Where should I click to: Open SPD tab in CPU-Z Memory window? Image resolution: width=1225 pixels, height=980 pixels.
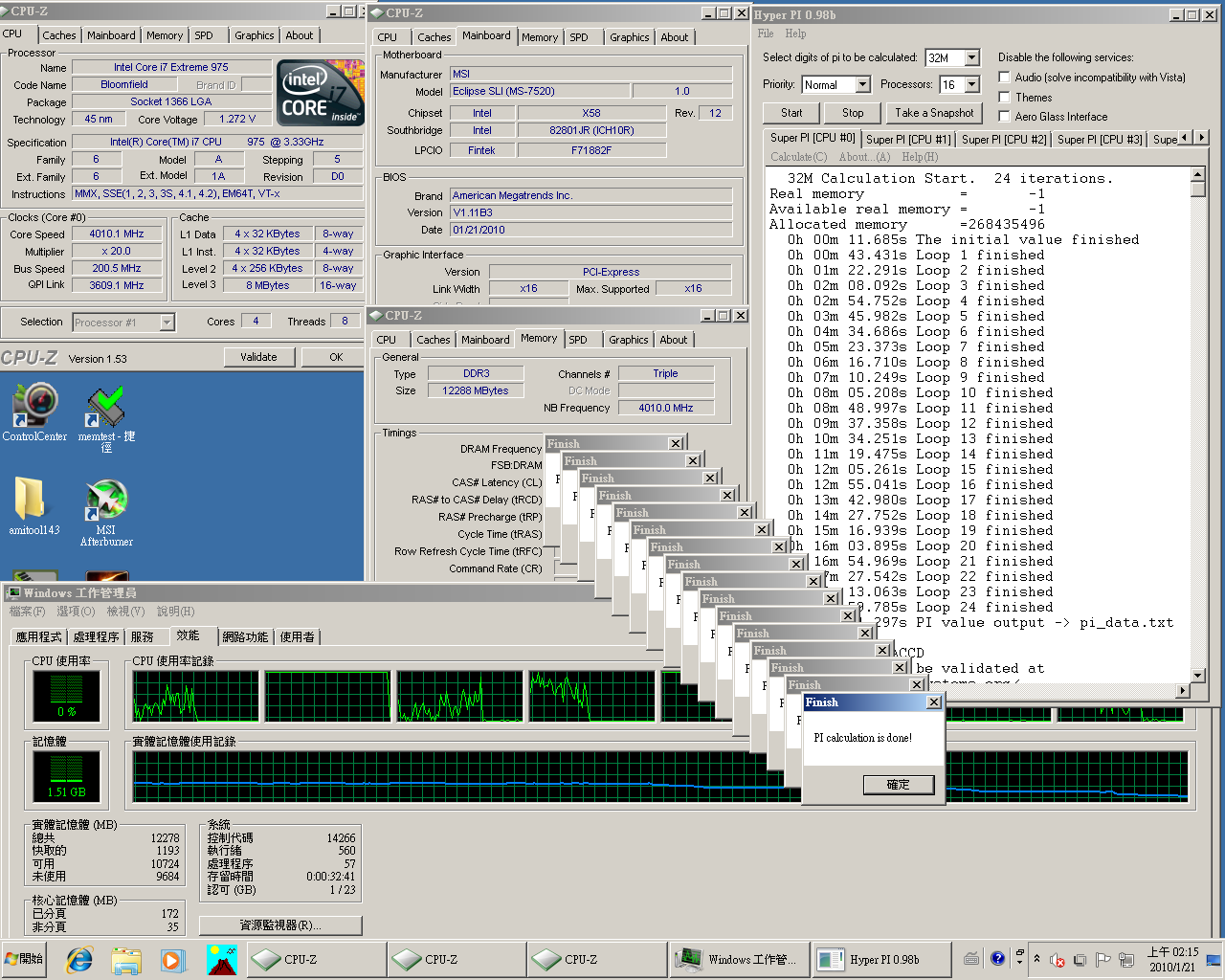pos(578,340)
